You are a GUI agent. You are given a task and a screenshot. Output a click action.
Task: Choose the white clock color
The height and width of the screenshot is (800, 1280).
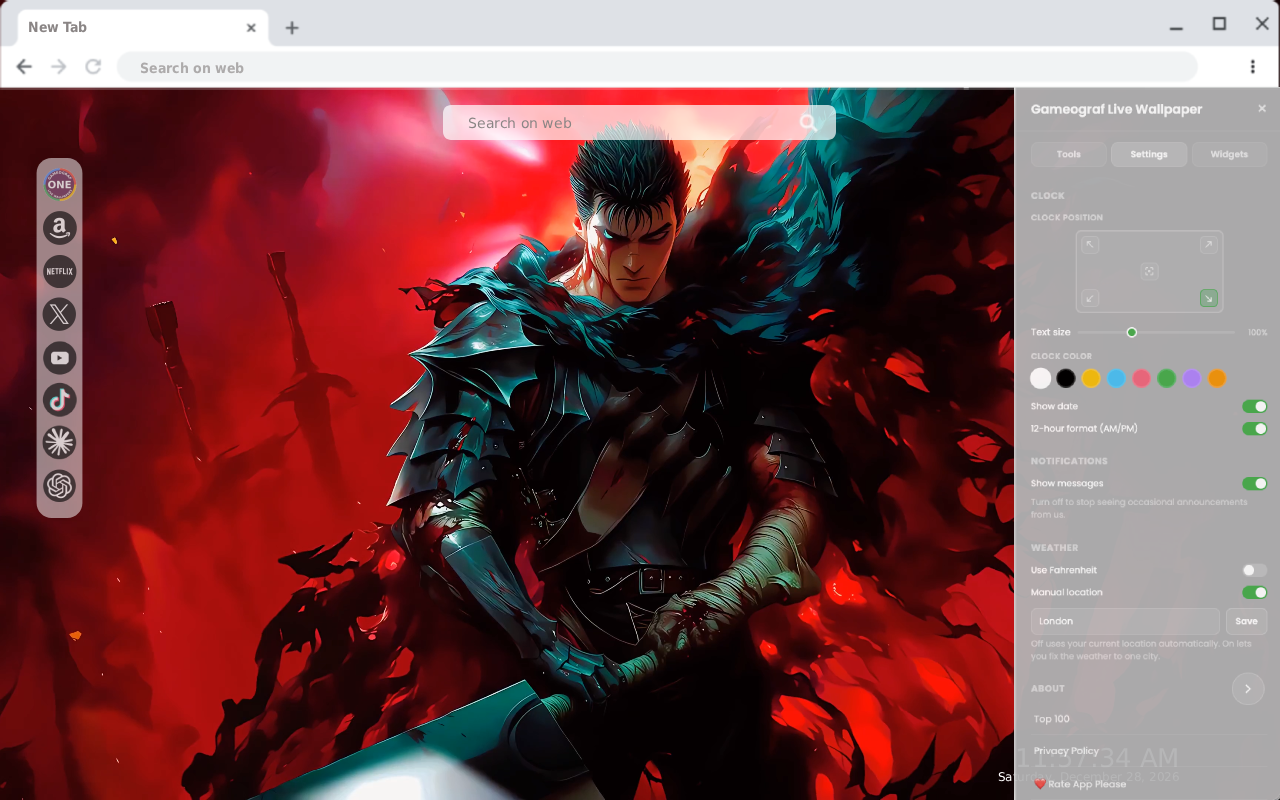1041,378
